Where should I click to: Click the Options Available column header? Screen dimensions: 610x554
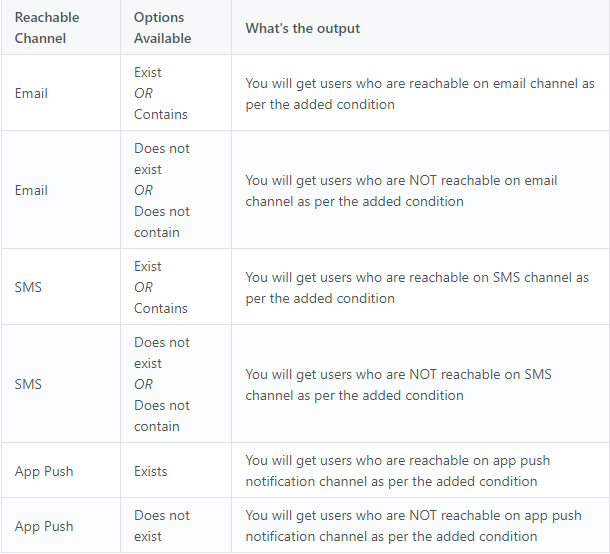click(x=162, y=28)
